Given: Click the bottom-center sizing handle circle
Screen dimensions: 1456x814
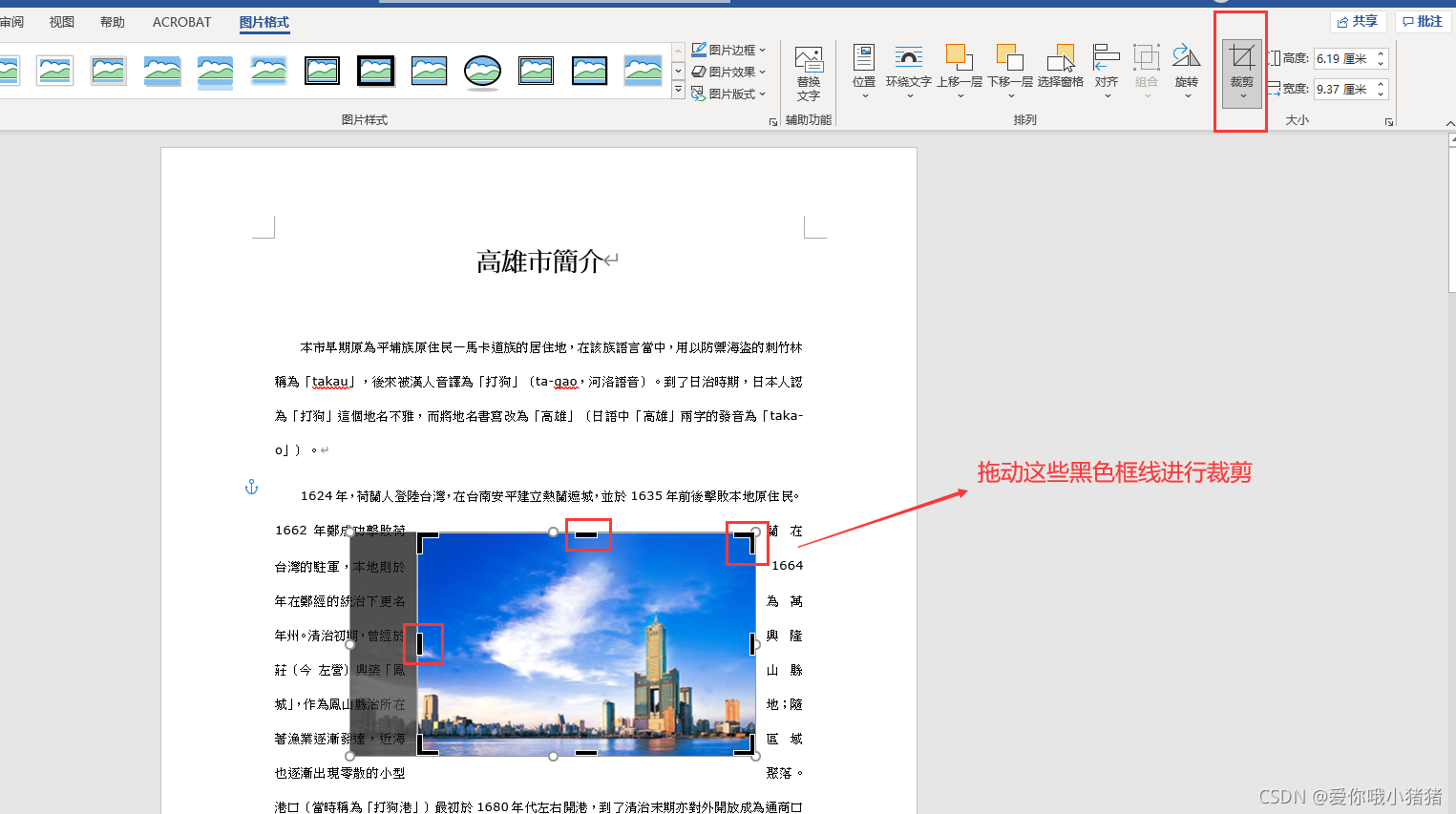Looking at the screenshot, I should (x=554, y=756).
